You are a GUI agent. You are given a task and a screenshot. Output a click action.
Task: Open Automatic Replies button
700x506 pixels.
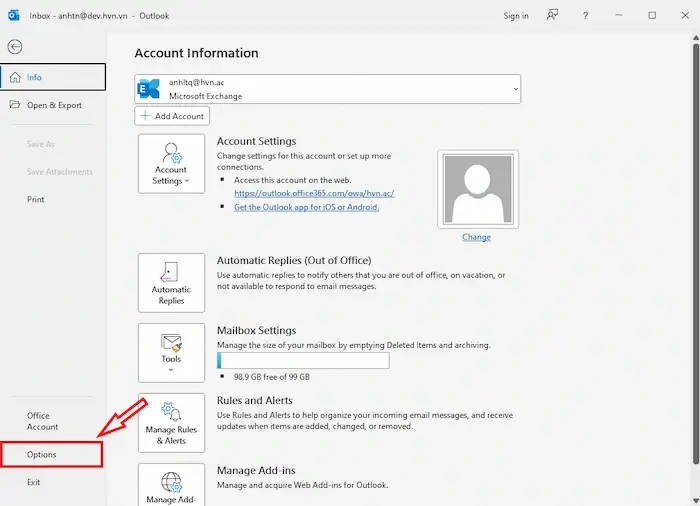[171, 283]
